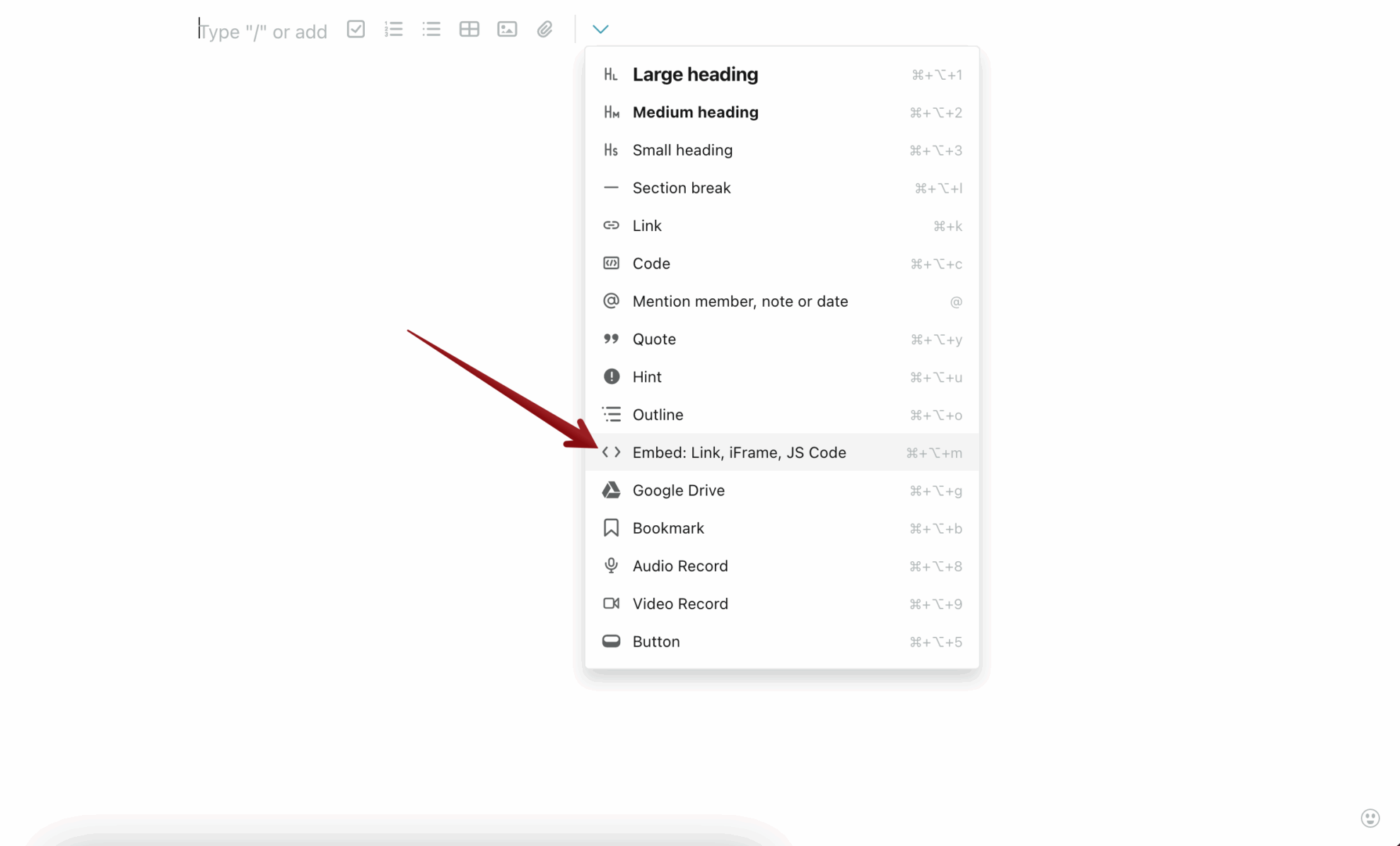The image size is (1400, 846).
Task: Insert a bulleted list from toolbar
Action: tap(431, 29)
